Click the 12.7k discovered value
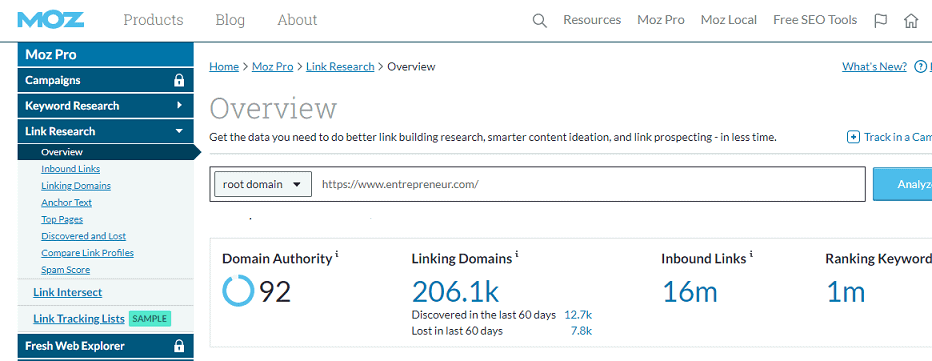This screenshot has height=361, width=932. [x=578, y=315]
